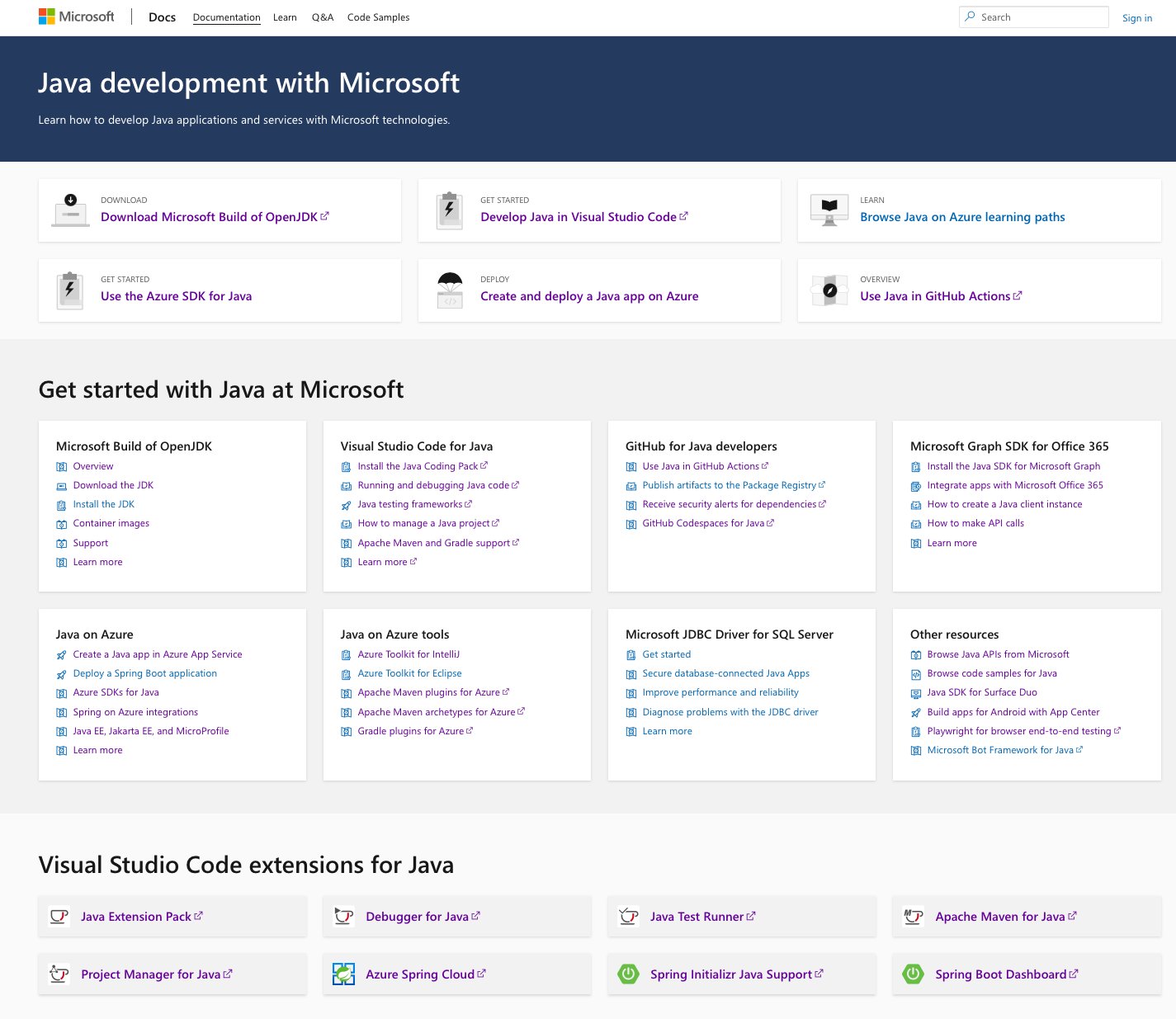Click 'Azure Toolkit for IntelliJ'
The height and width of the screenshot is (1019, 1176).
[408, 653]
